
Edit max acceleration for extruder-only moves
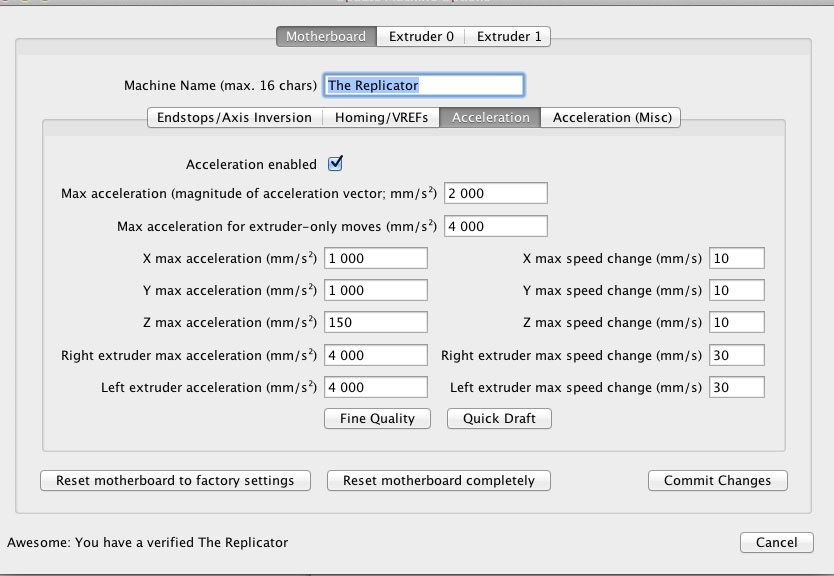pos(496,226)
